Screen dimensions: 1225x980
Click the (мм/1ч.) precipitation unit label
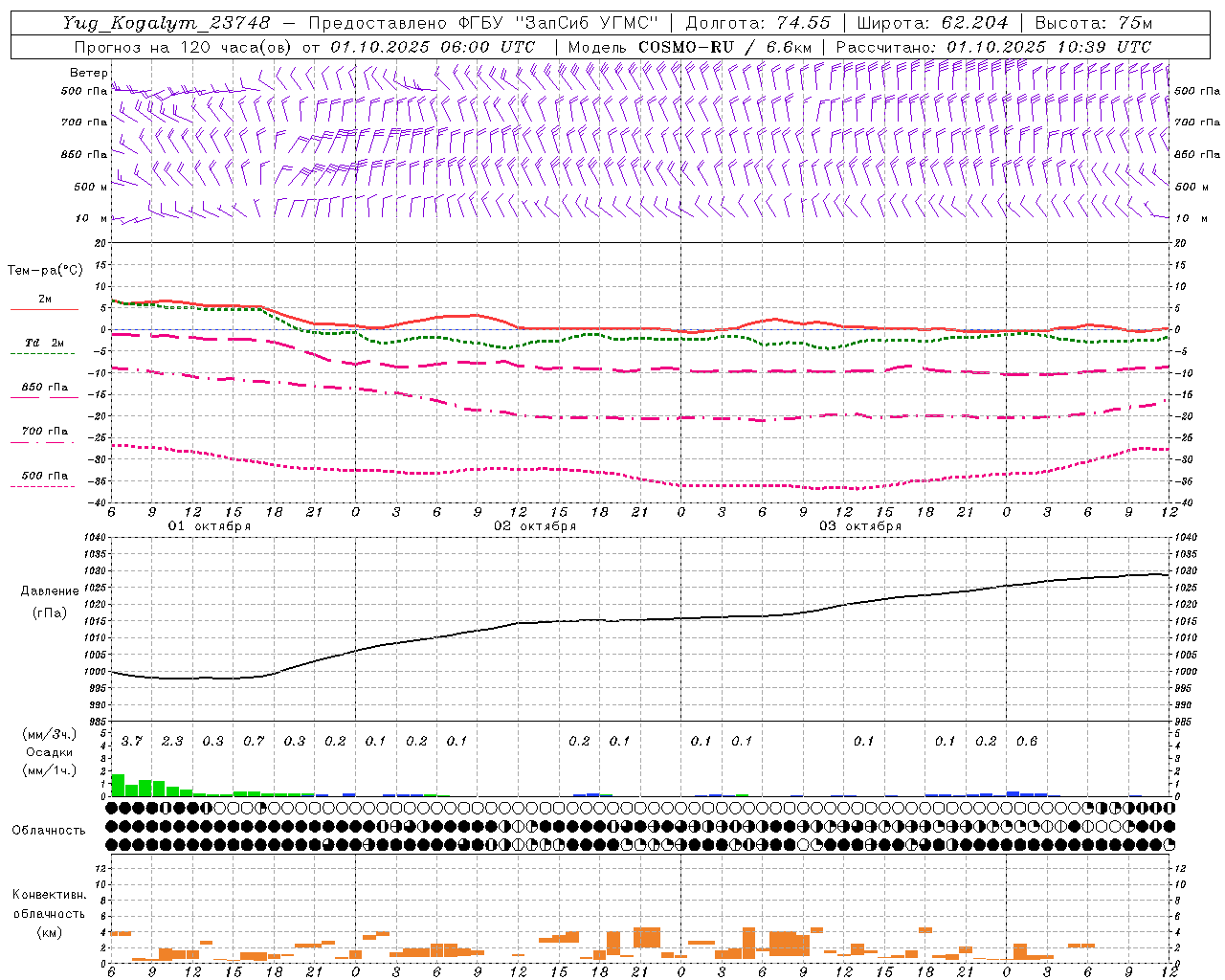tap(49, 770)
